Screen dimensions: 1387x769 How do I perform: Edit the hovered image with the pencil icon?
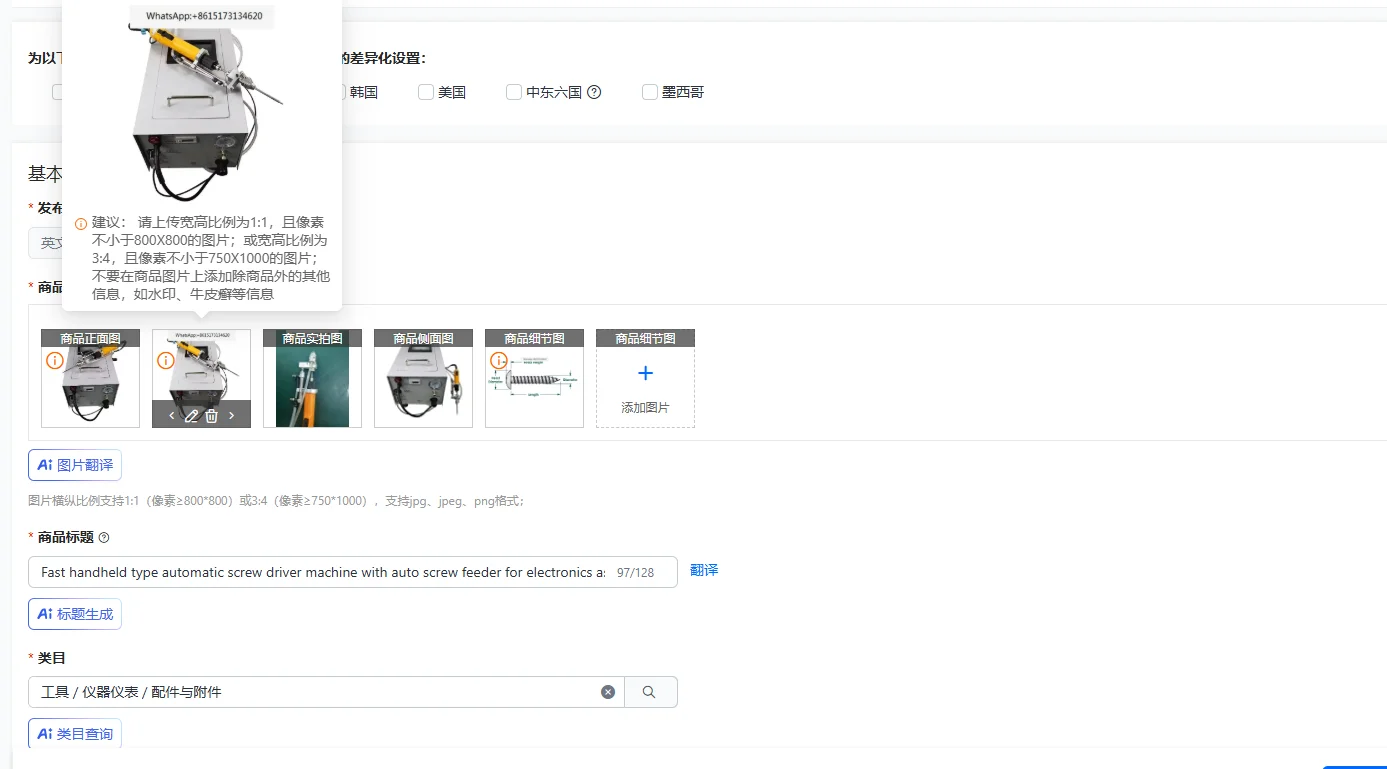[x=192, y=415]
